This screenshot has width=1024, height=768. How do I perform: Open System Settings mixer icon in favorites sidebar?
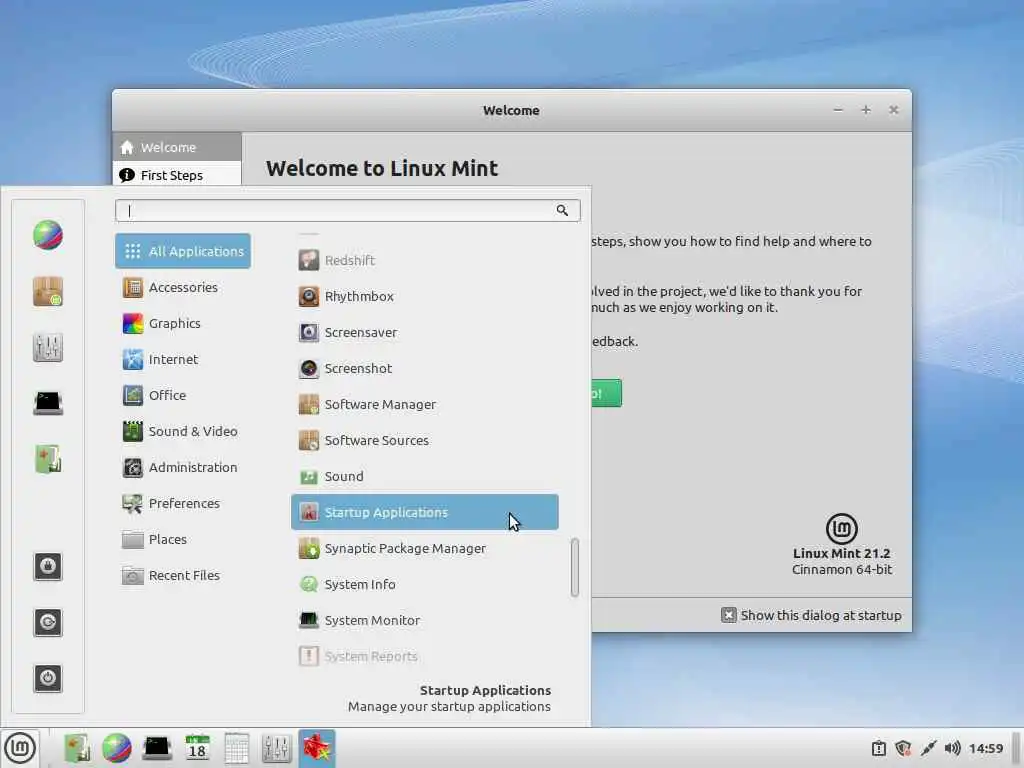(x=48, y=347)
